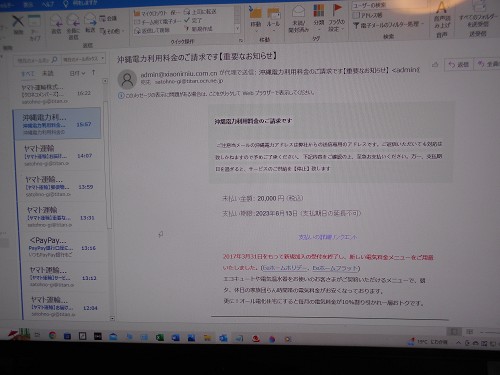Click the lightbulb Tell Me (何をしますか) icon
This screenshot has width=500, height=375.
coord(66,3)
